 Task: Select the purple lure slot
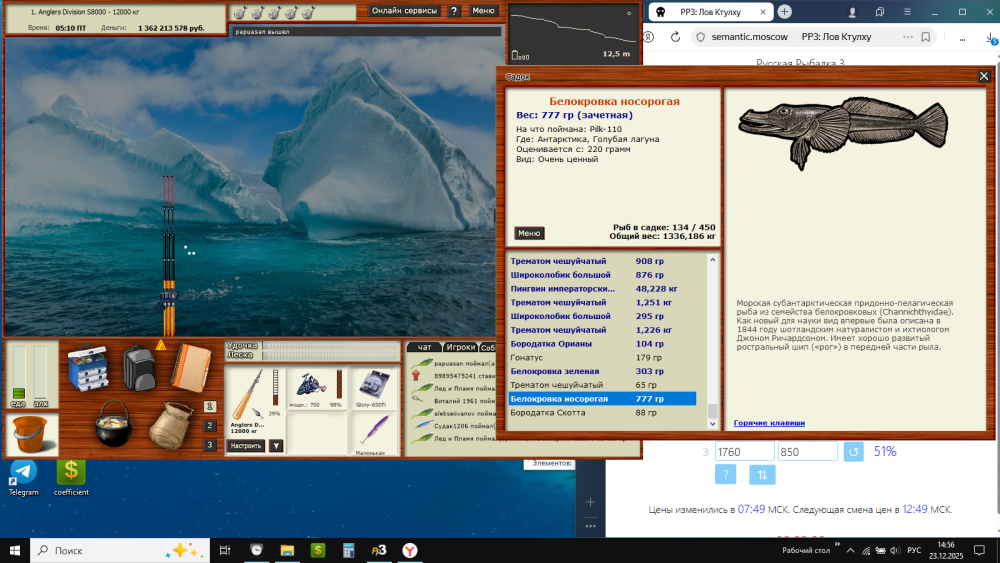click(374, 434)
